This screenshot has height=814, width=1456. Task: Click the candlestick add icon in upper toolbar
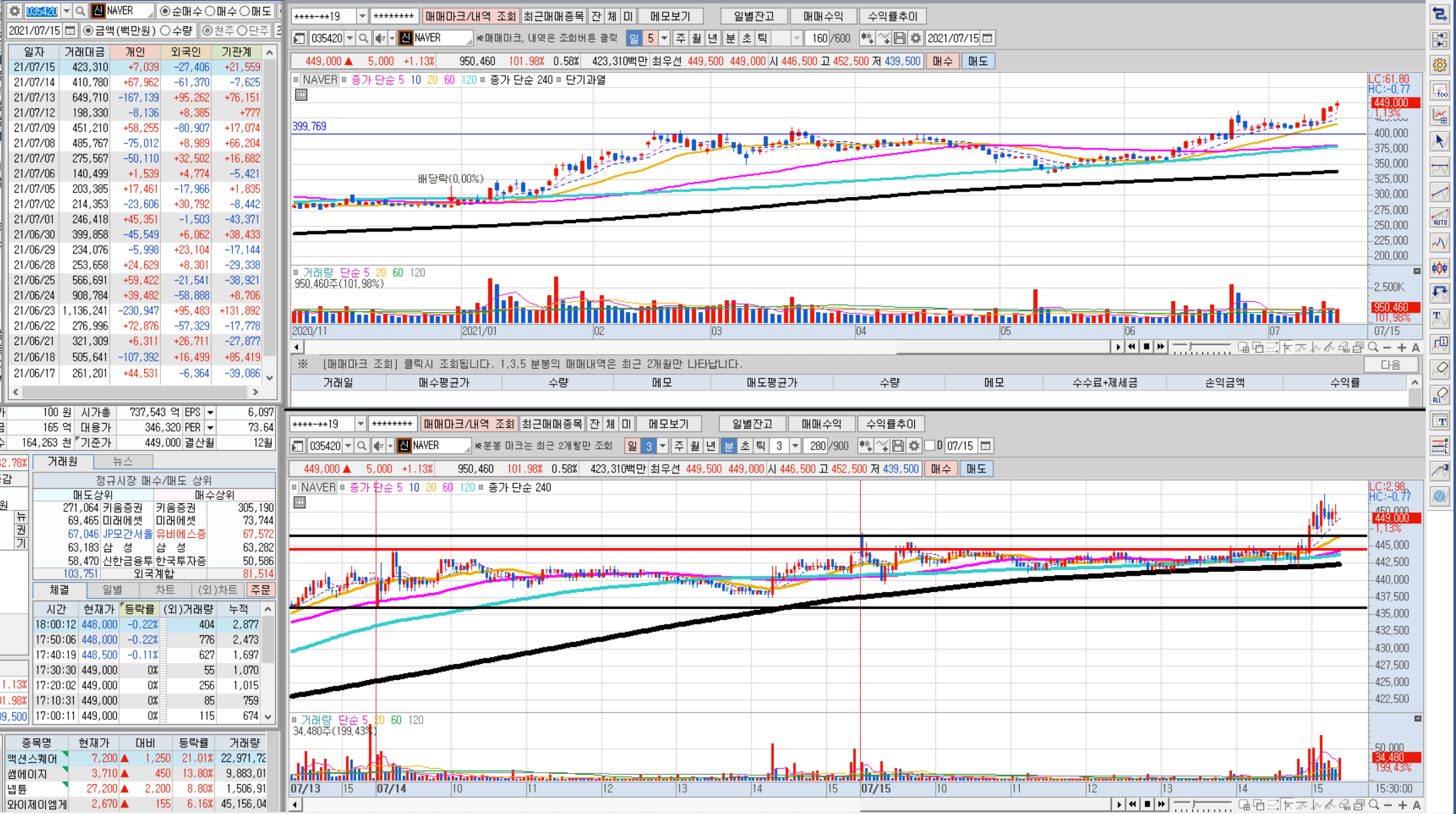pyautogui.click(x=867, y=39)
